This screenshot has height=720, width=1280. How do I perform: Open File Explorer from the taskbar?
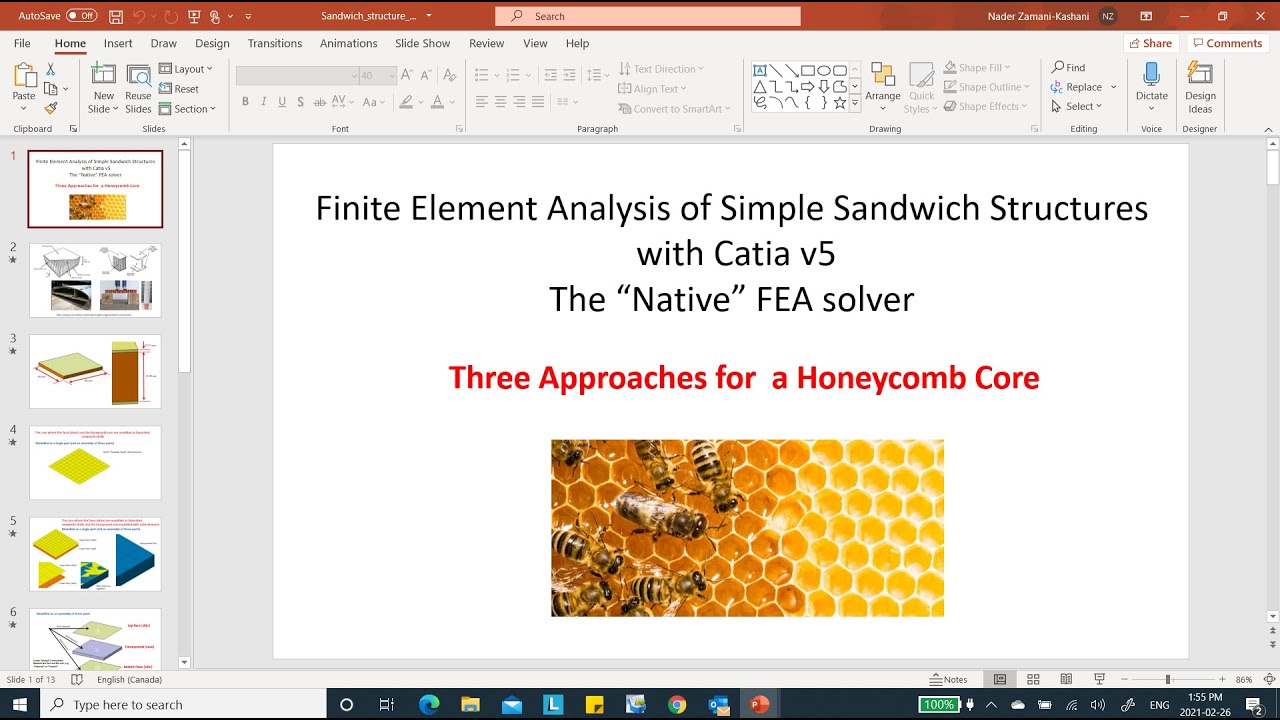coord(470,705)
